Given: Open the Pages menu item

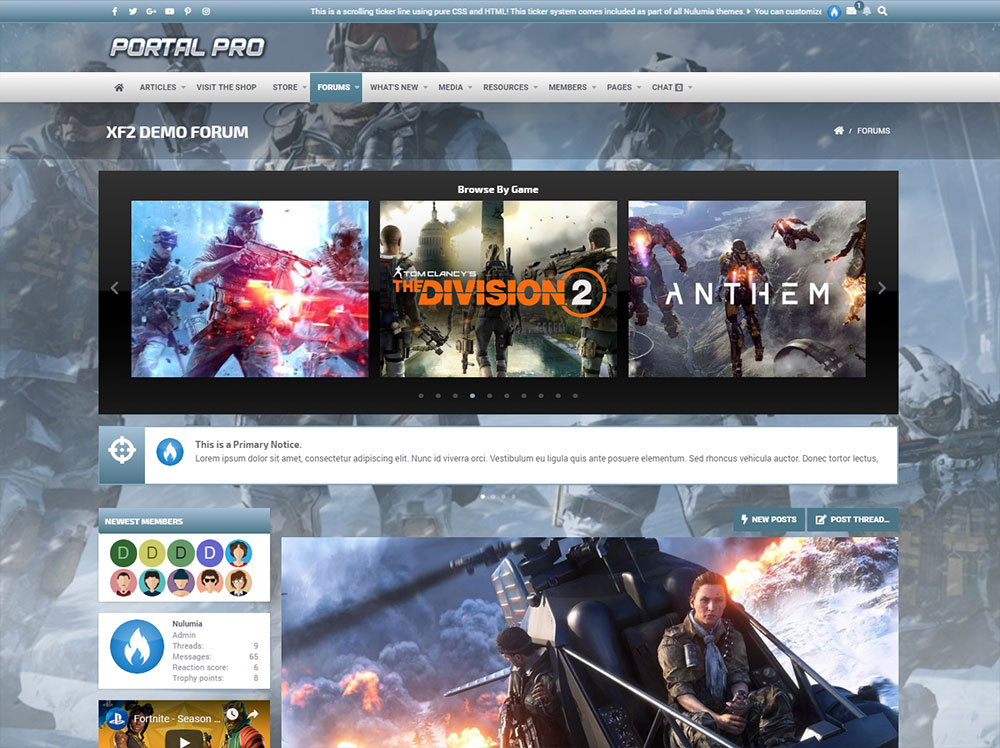Looking at the screenshot, I should tap(619, 87).
